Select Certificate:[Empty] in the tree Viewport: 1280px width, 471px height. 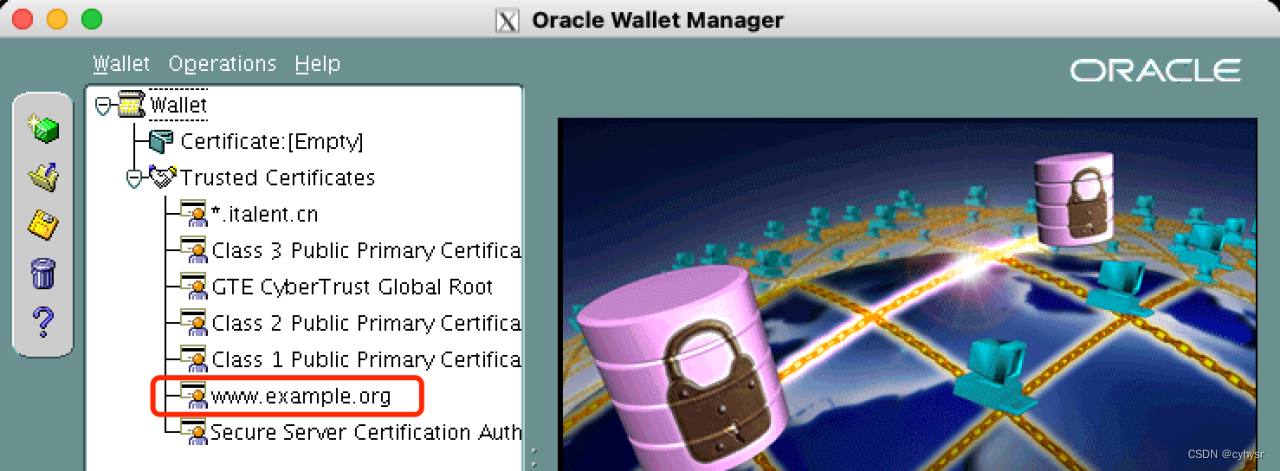(x=272, y=142)
